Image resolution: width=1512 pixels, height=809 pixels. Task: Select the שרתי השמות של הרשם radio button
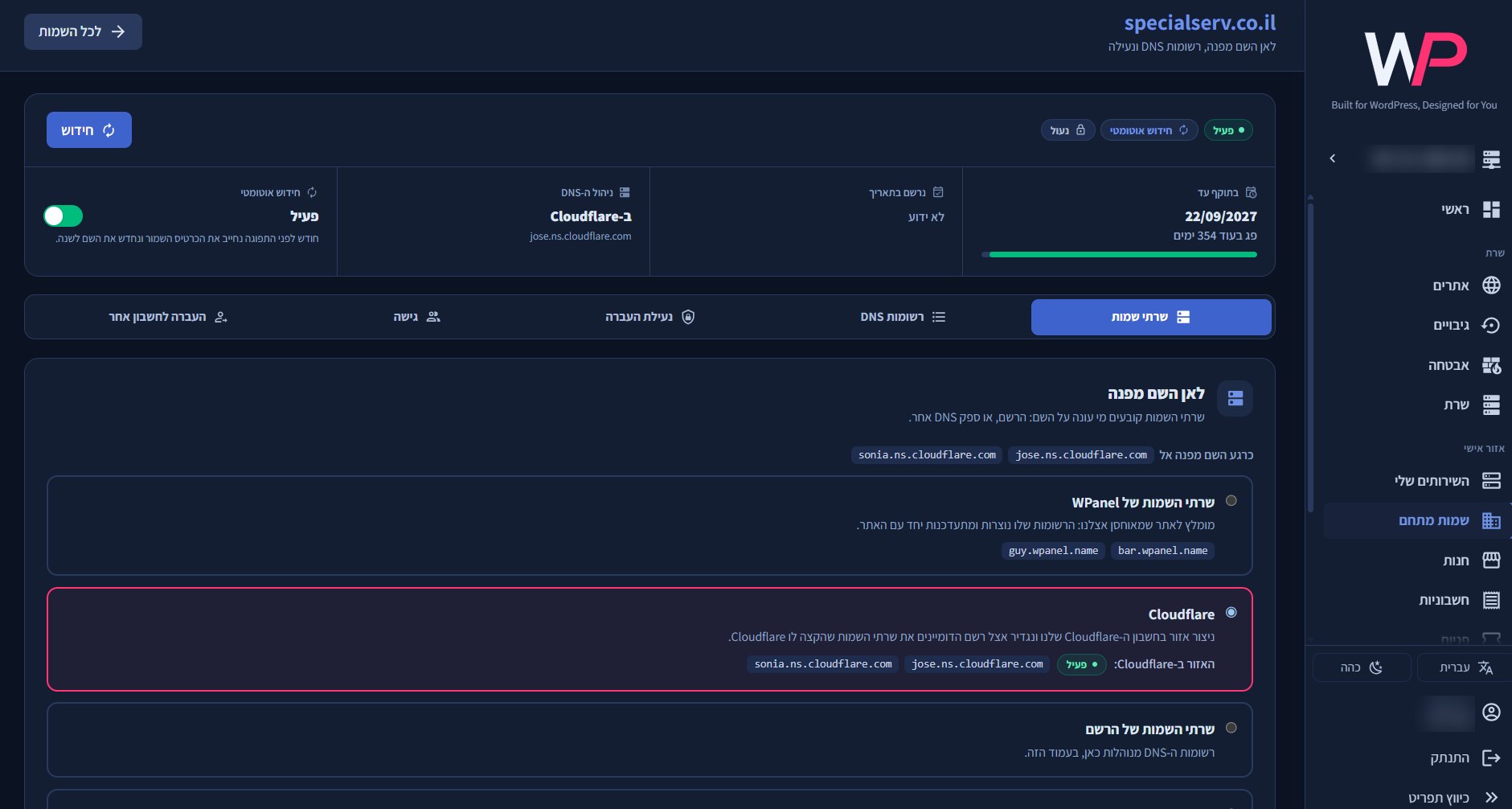pos(1231,728)
